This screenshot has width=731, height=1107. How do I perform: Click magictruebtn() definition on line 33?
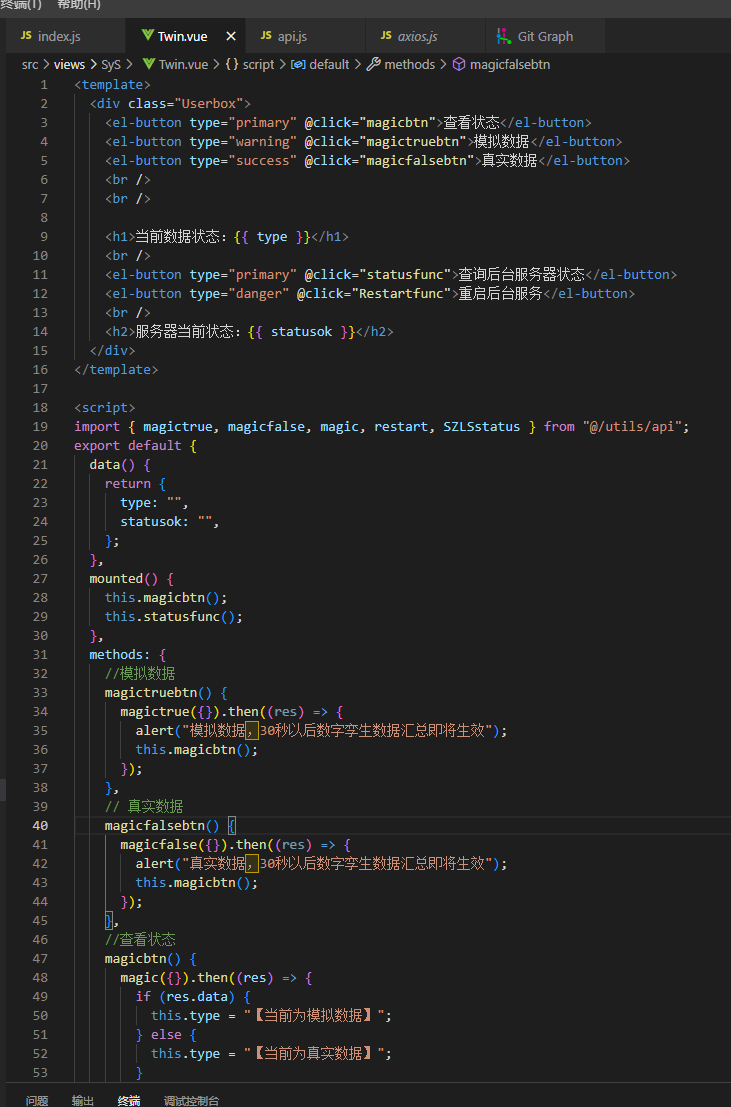[158, 693]
